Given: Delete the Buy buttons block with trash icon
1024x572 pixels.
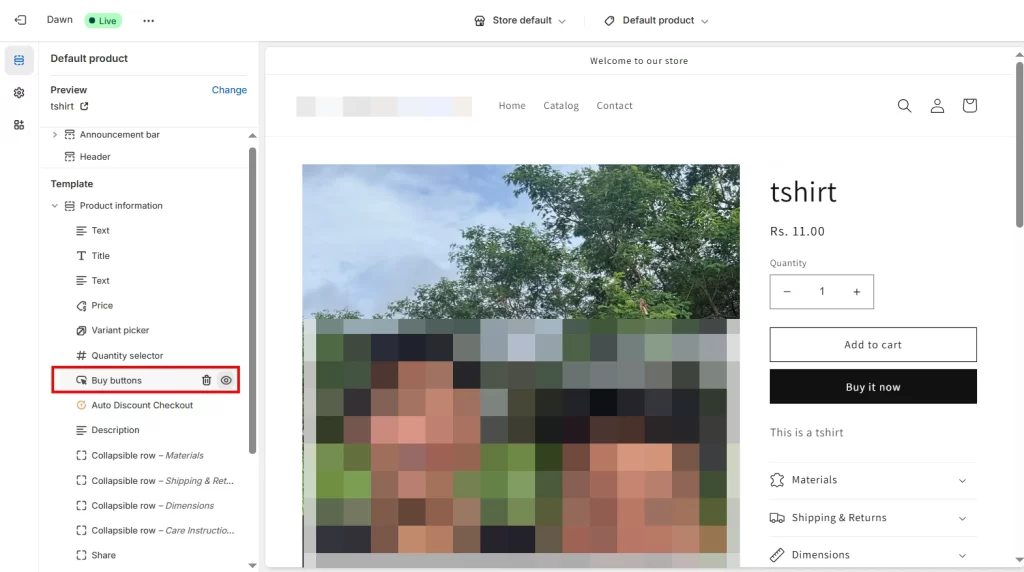Looking at the screenshot, I should tap(206, 380).
